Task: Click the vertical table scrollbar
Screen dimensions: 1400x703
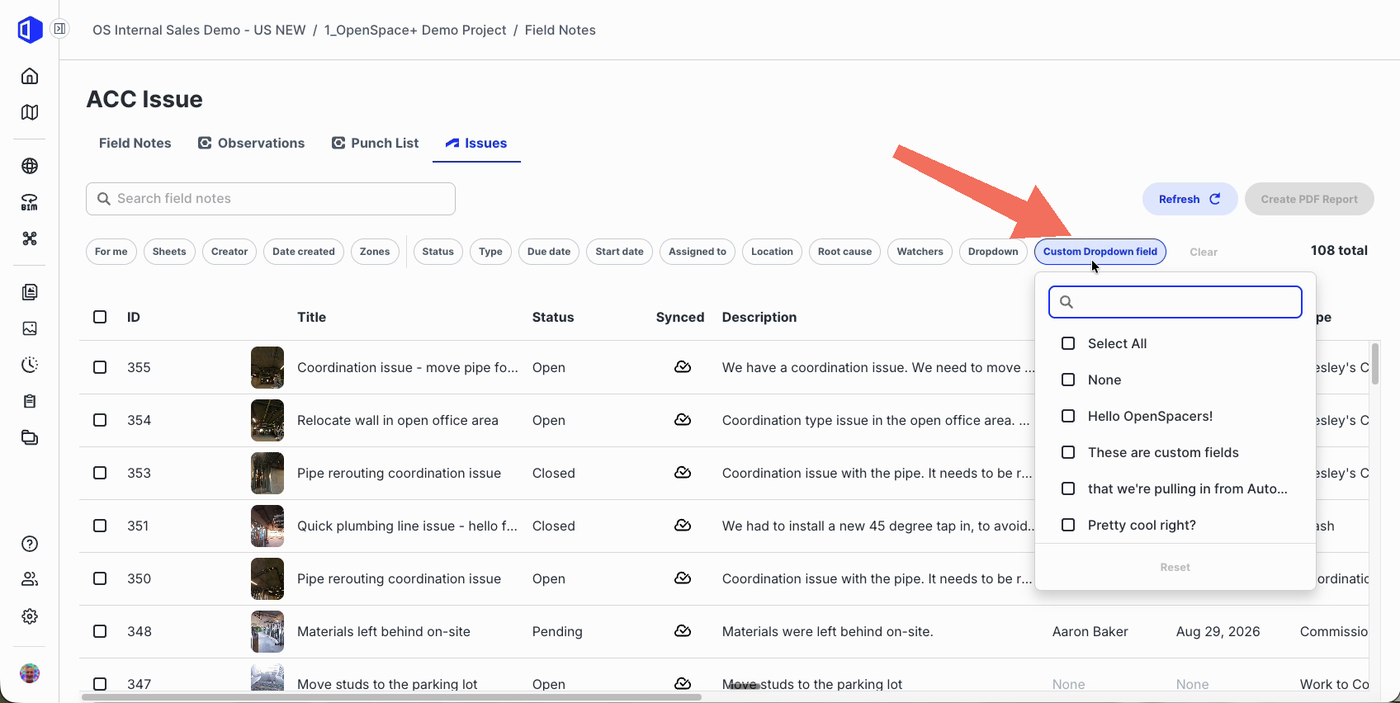Action: 1376,364
